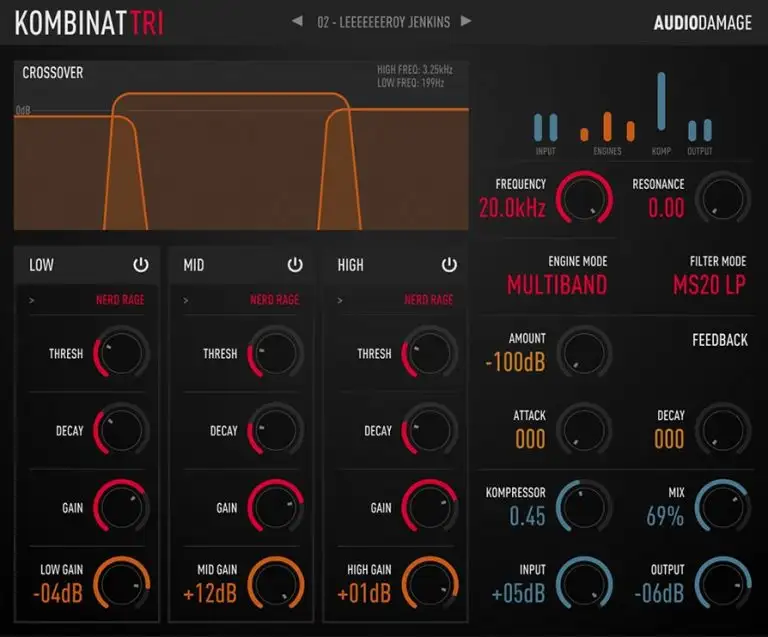Screen dimensions: 768x637
Task: Open MID band NERD RAGE engine menu
Action: pyautogui.click(x=274, y=300)
